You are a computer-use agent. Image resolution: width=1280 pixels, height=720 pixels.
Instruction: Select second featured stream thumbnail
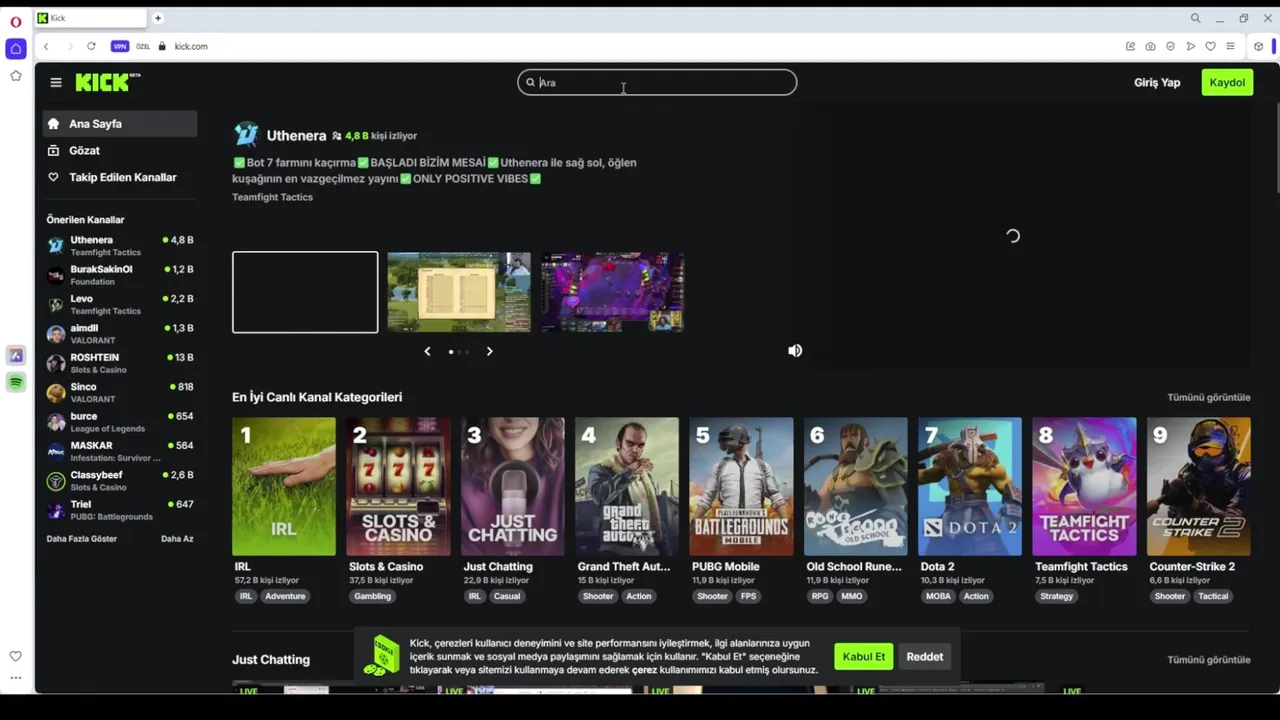(459, 291)
